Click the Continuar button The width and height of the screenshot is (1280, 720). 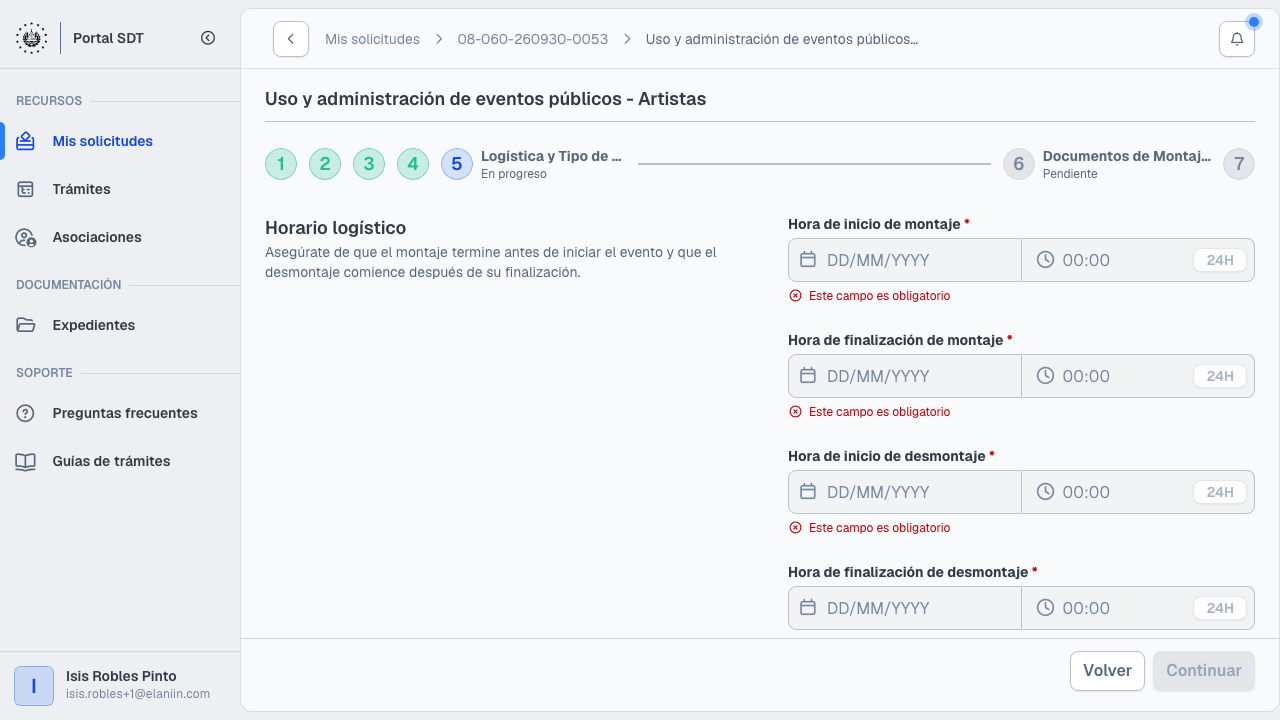[1204, 671]
